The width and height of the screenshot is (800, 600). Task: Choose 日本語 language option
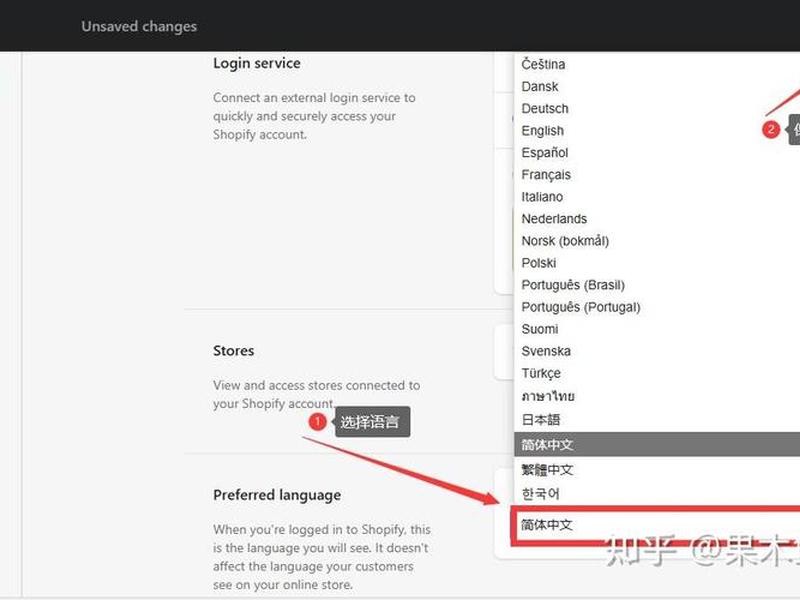(657, 420)
